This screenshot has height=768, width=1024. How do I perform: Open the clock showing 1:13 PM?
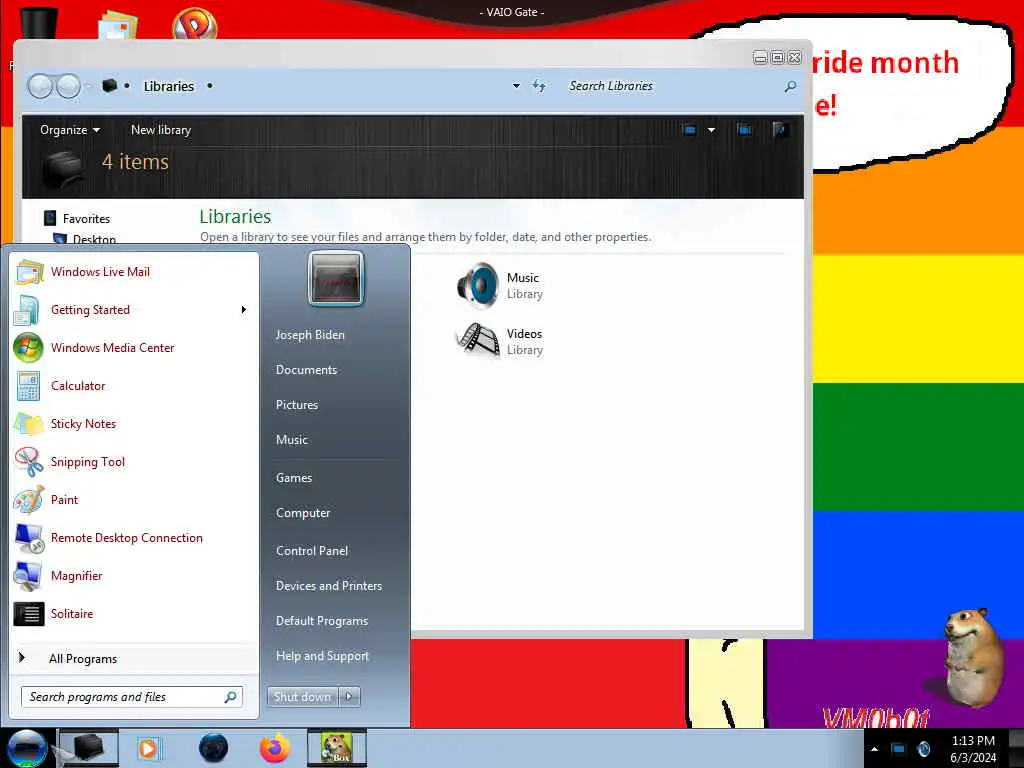(x=973, y=749)
